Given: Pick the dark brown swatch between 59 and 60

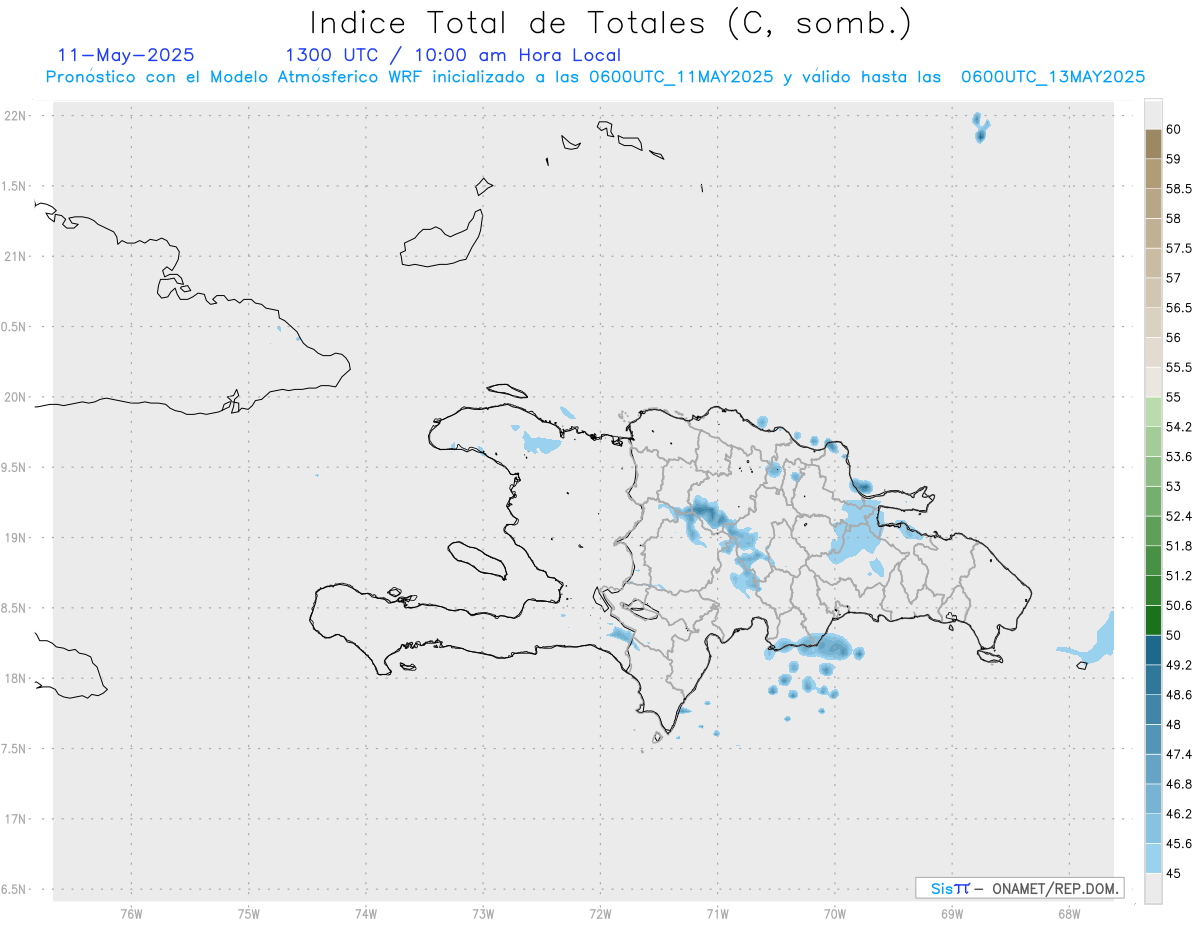Looking at the screenshot, I should click(1153, 144).
